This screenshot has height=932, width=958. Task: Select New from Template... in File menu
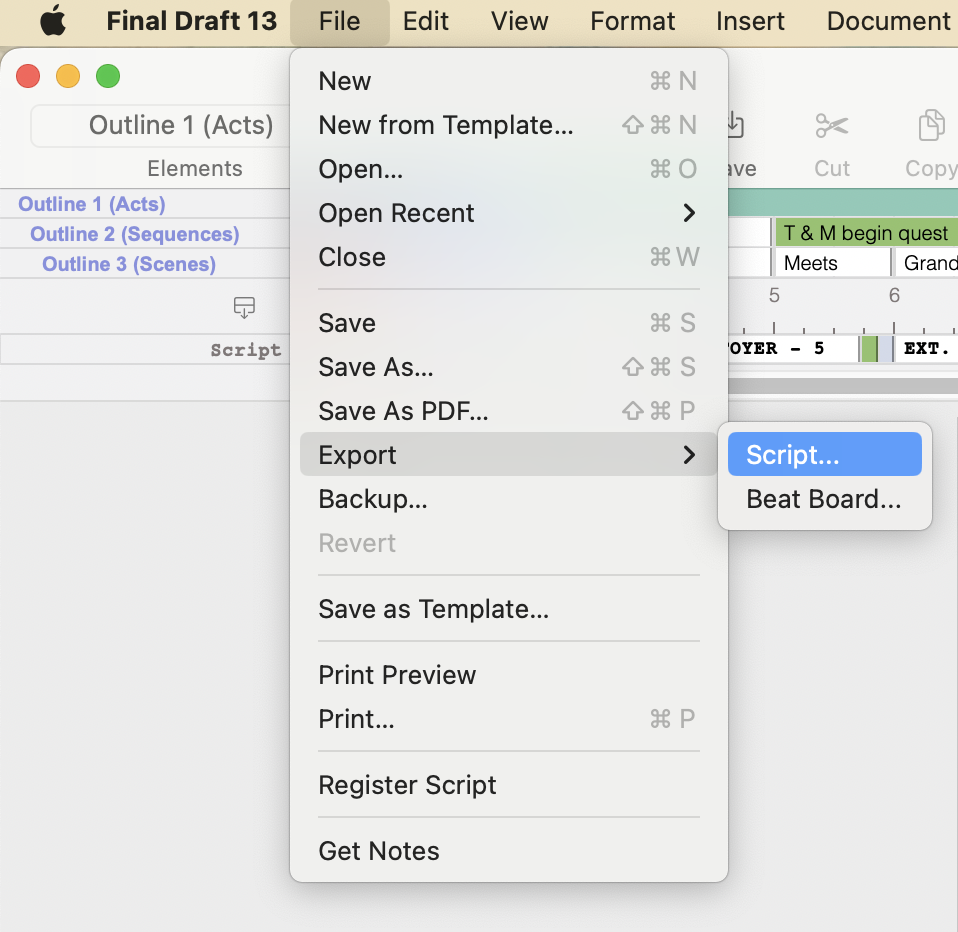click(446, 125)
